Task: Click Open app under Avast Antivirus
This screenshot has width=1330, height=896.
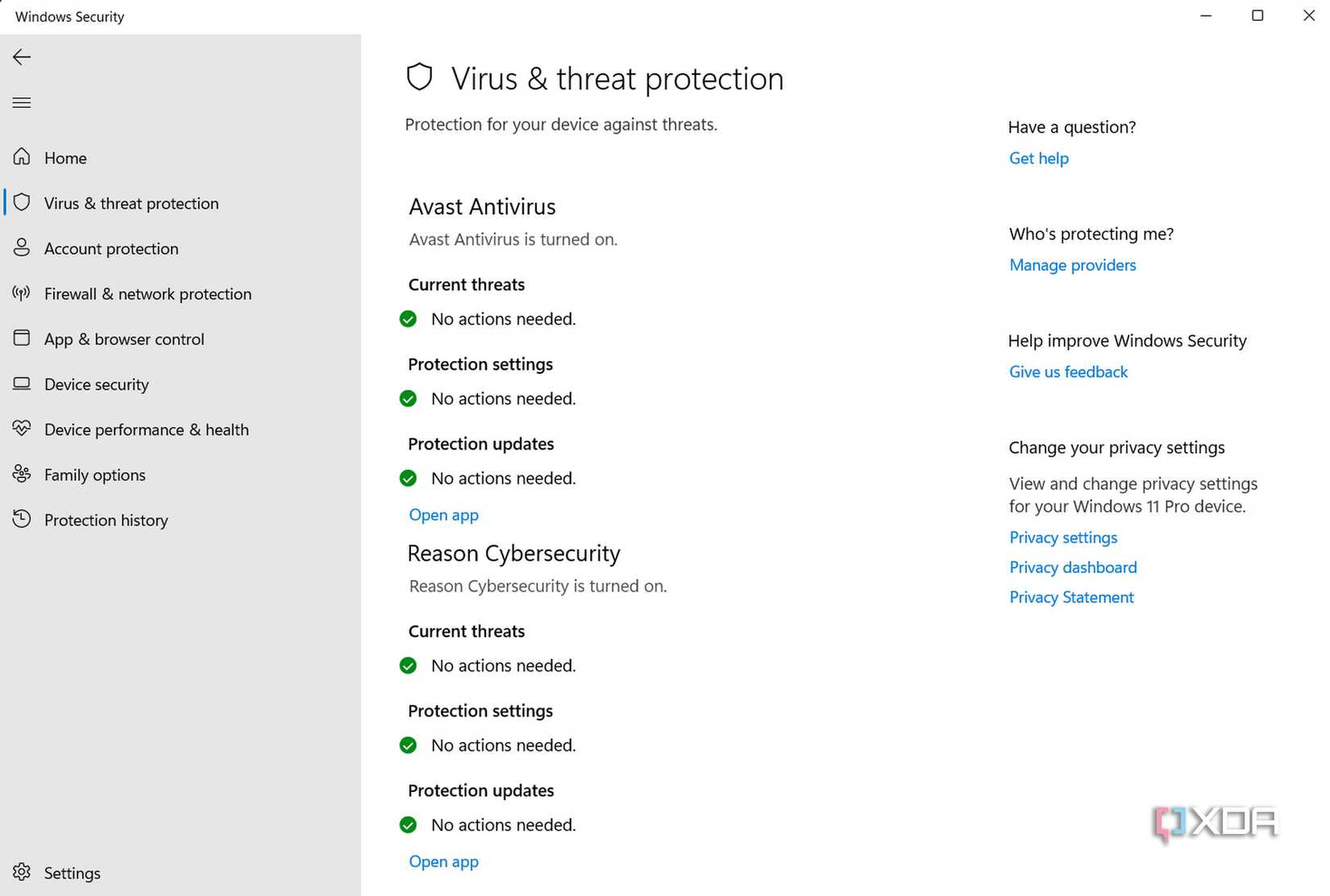Action: pyautogui.click(x=443, y=515)
